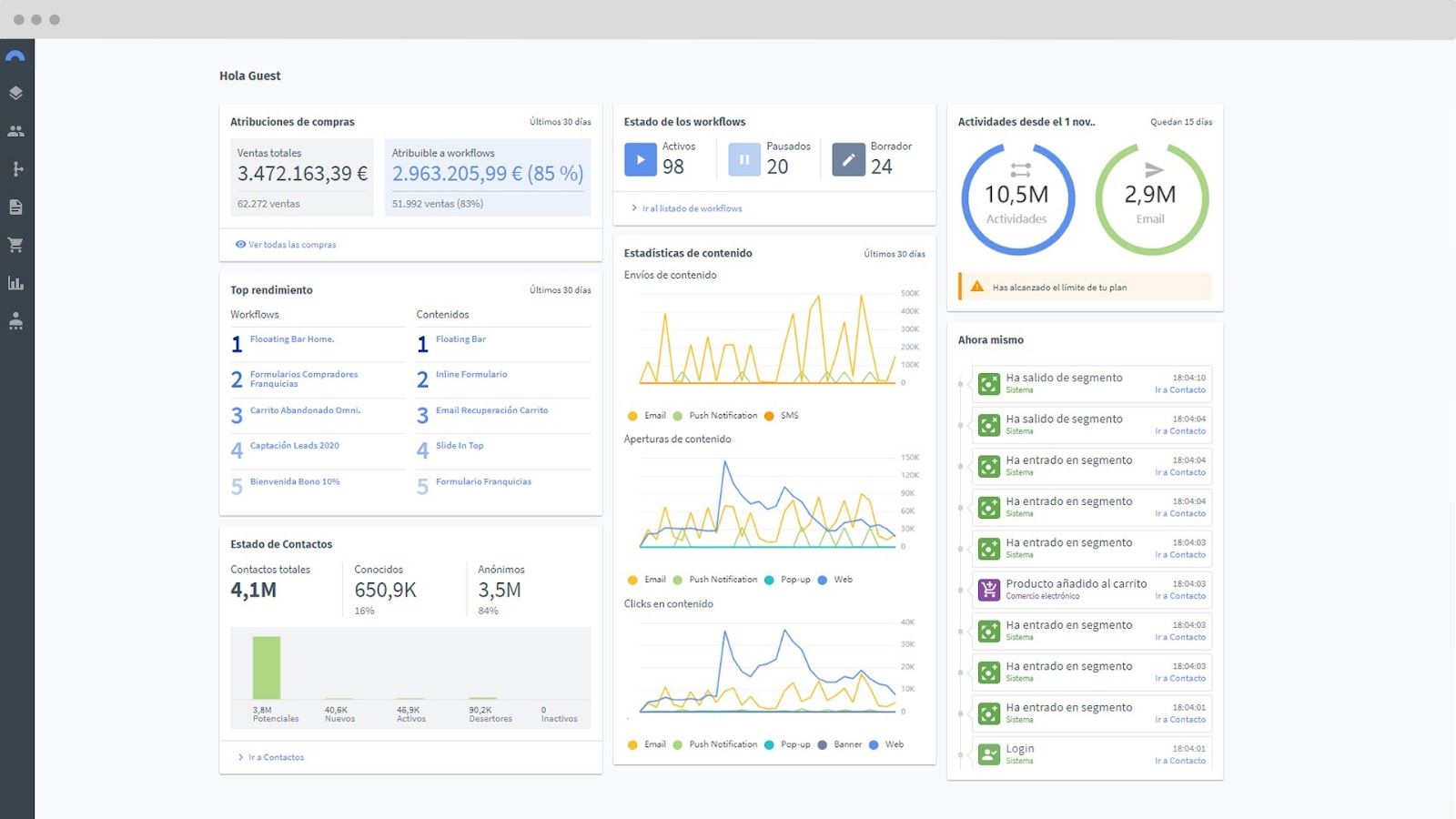The image size is (1456, 819).
Task: Open the contacts people icon in sidebar
Action: click(15, 131)
